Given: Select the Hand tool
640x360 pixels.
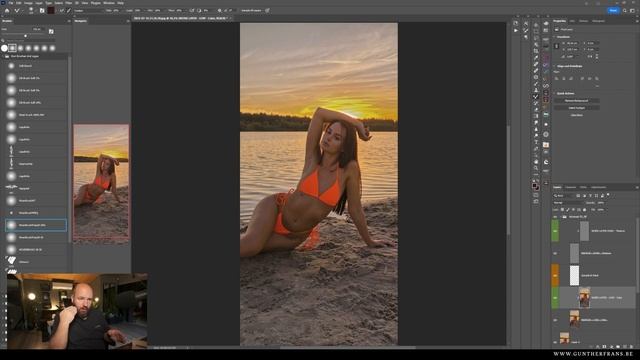Looking at the screenshot, I should coord(536,162).
